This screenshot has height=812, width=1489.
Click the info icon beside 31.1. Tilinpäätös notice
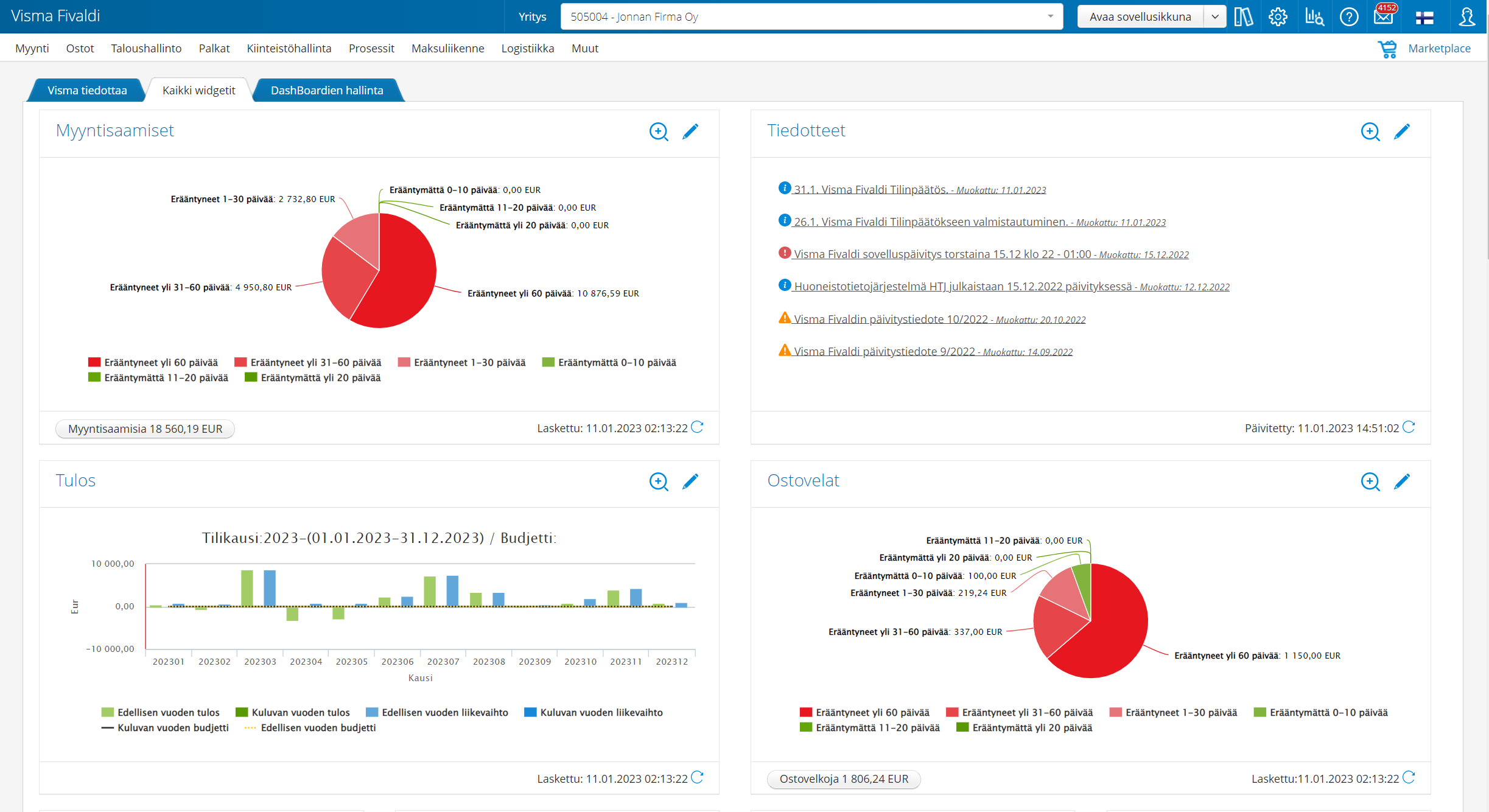point(785,188)
